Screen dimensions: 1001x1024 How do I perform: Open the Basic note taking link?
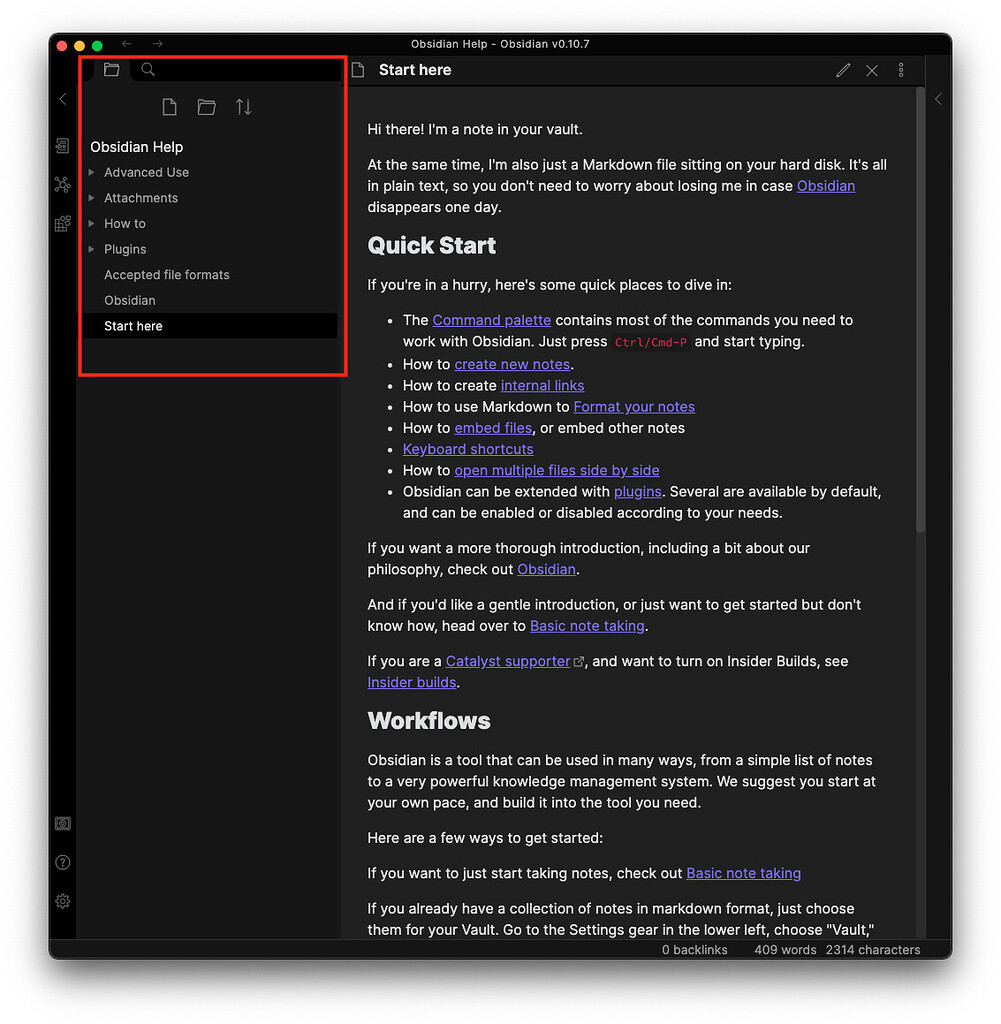coord(587,626)
